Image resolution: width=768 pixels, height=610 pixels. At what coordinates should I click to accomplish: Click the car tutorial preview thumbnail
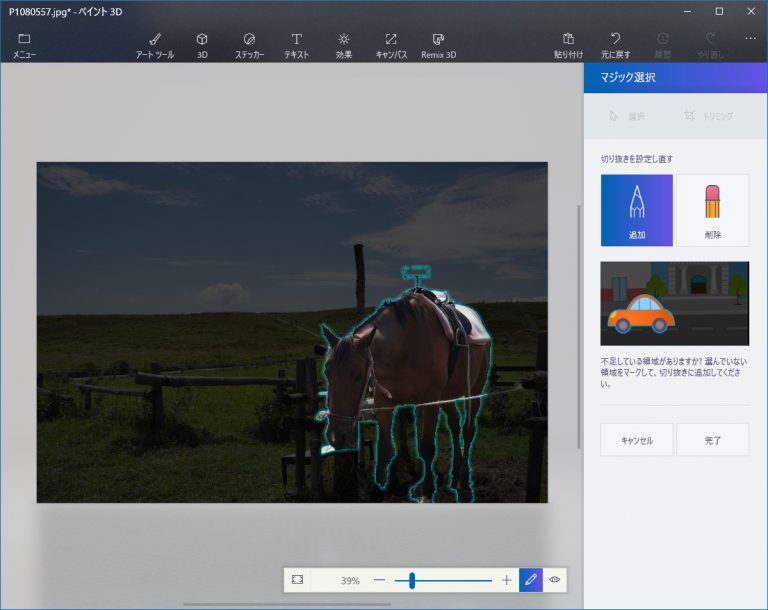674,304
